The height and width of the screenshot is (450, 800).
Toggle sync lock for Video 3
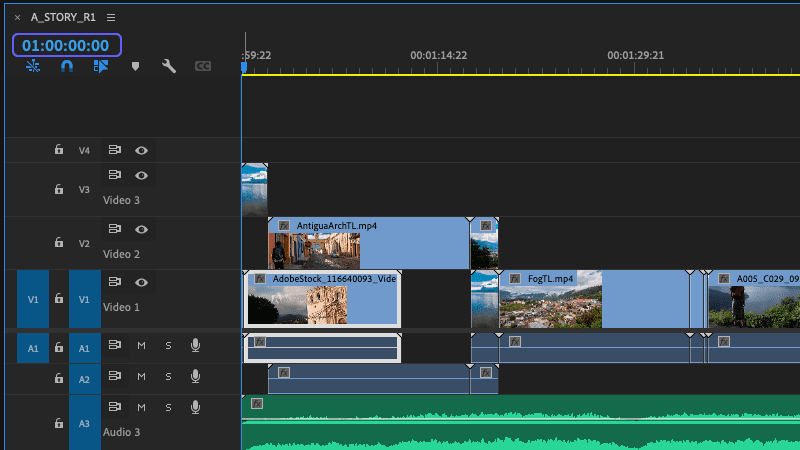(x=115, y=175)
